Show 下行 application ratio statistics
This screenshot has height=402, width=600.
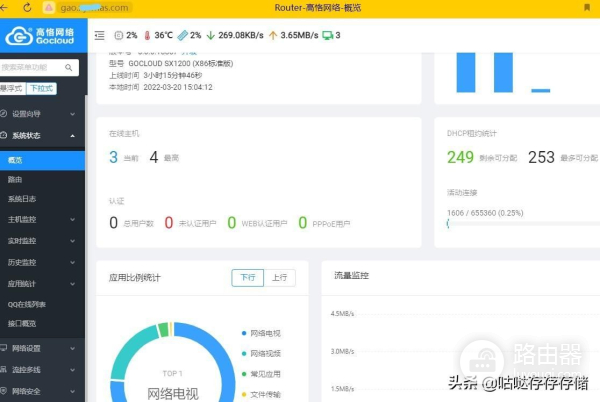248,277
